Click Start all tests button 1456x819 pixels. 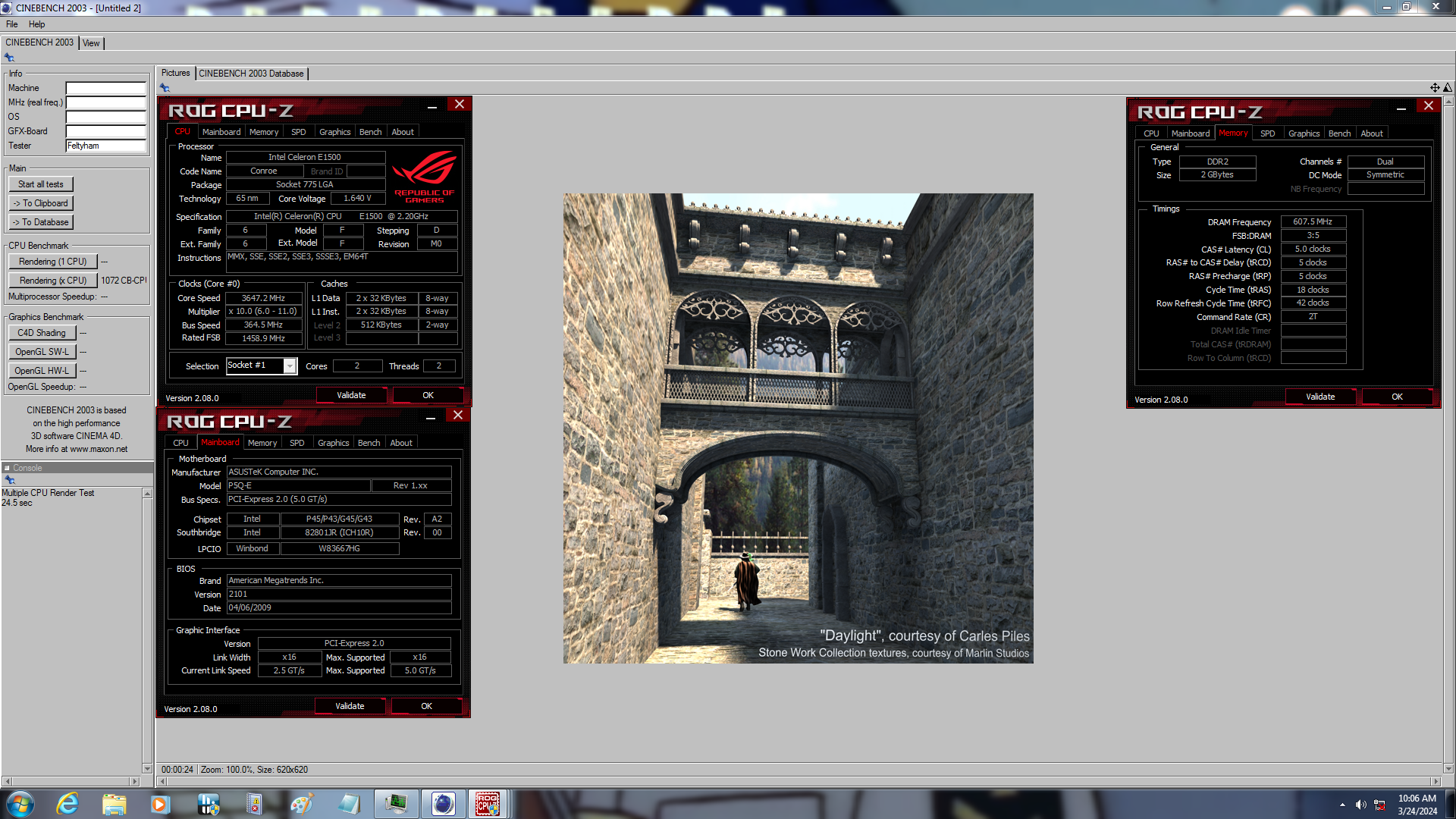coord(41,184)
